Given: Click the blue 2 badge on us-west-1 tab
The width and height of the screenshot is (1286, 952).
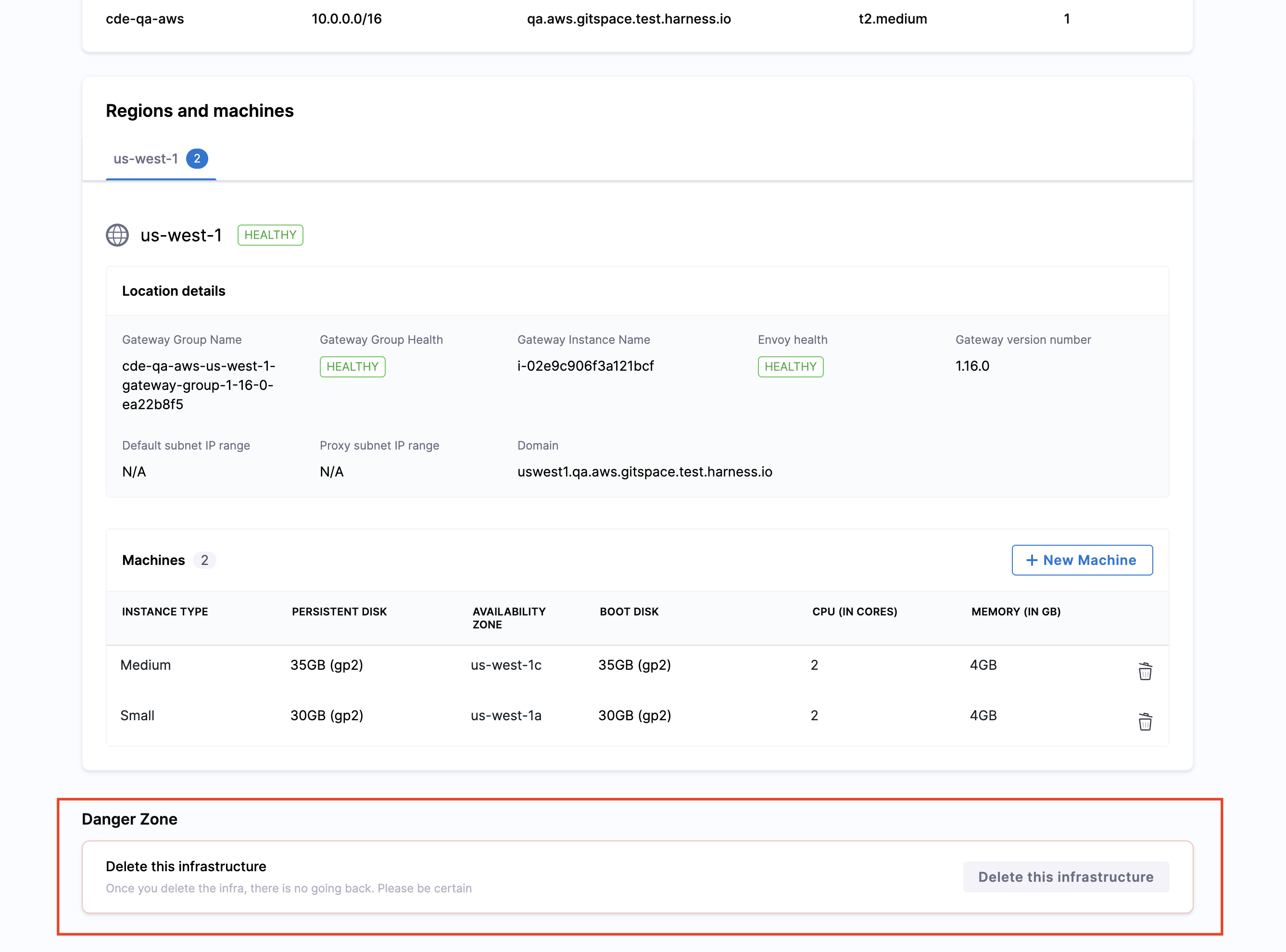Looking at the screenshot, I should (x=197, y=159).
